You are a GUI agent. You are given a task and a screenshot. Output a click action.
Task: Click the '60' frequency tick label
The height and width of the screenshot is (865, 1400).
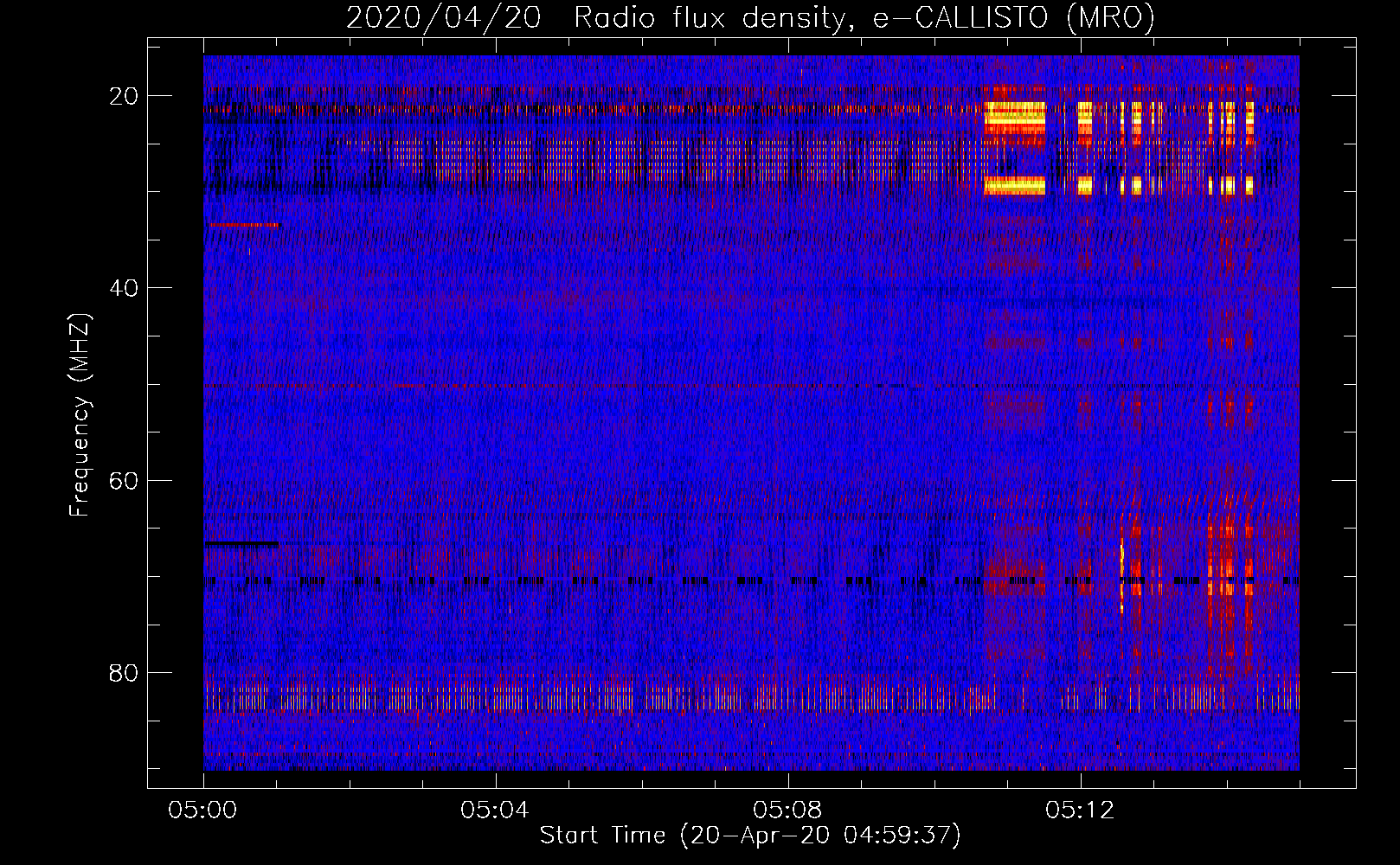(x=125, y=480)
